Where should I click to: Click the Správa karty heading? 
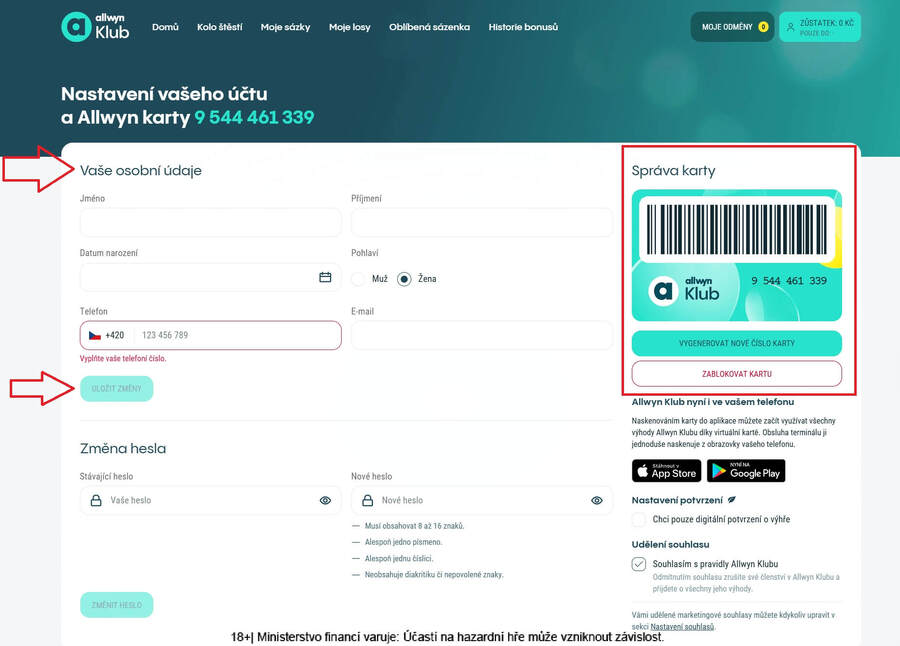(673, 171)
